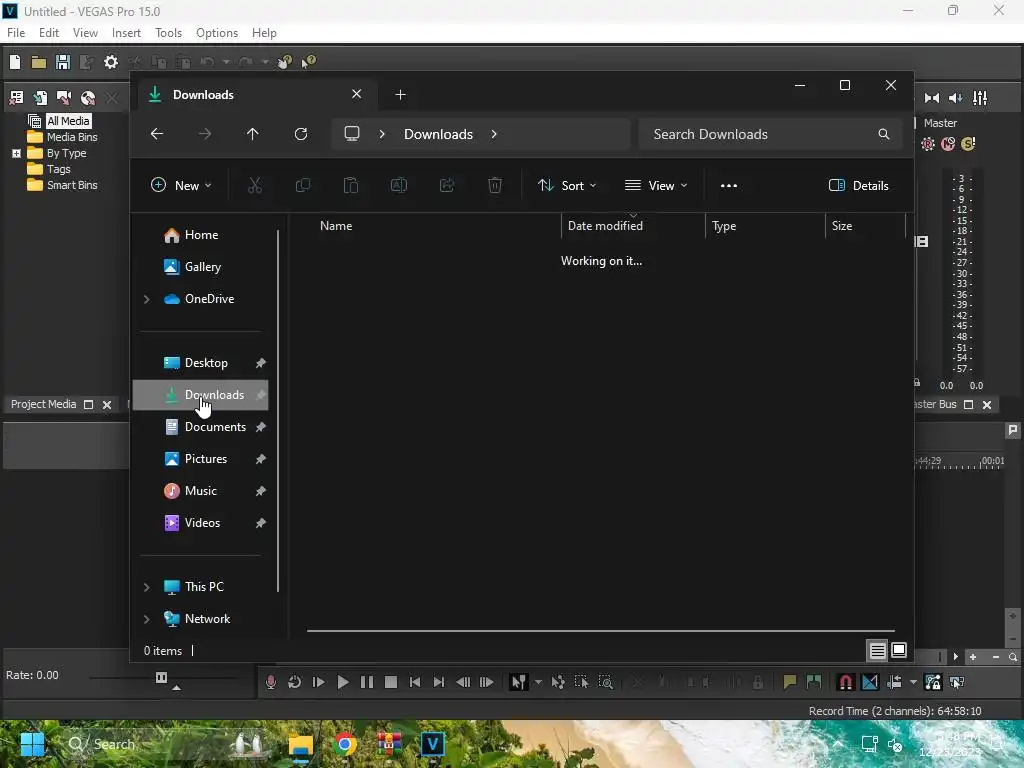The height and width of the screenshot is (768, 1024).
Task: Click the New Project icon in VEGAS toolbar
Action: click(15, 62)
